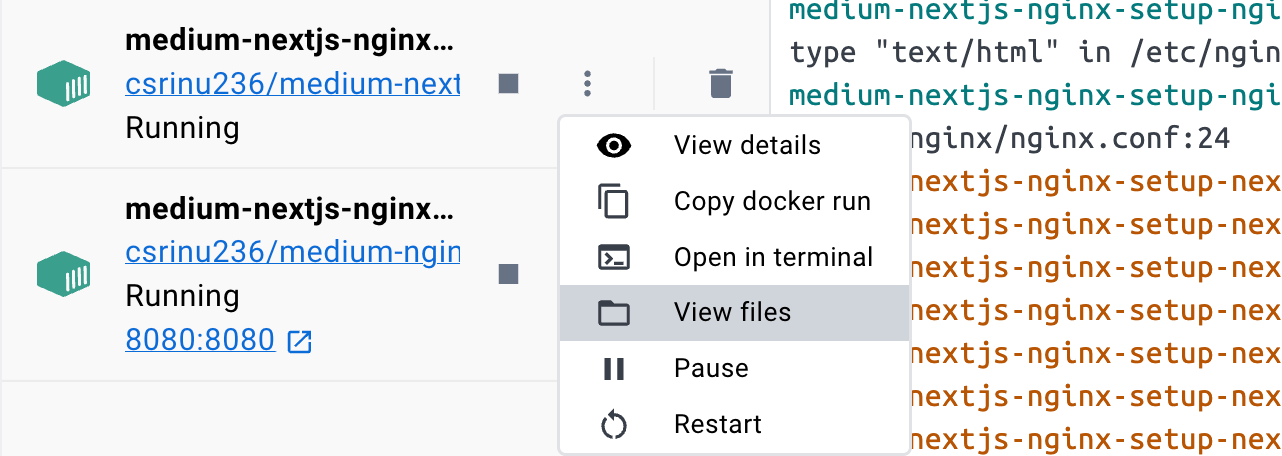Click the first medium-nextjs-nginx container name
Viewport: 1282px width, 456px height.
click(x=288, y=42)
